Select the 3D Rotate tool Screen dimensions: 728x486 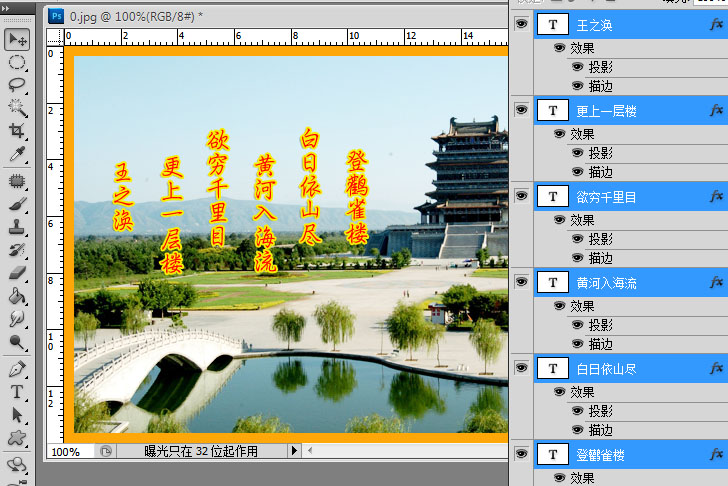(17, 464)
